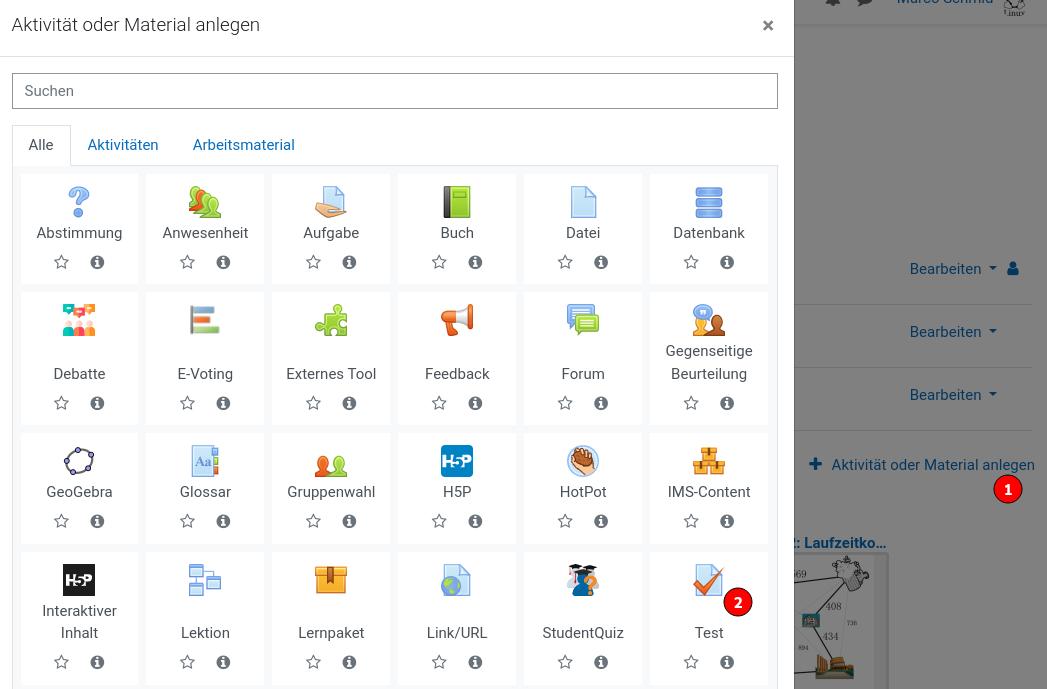
Task: Pick the Feedback megaphone icon
Action: [x=457, y=320]
